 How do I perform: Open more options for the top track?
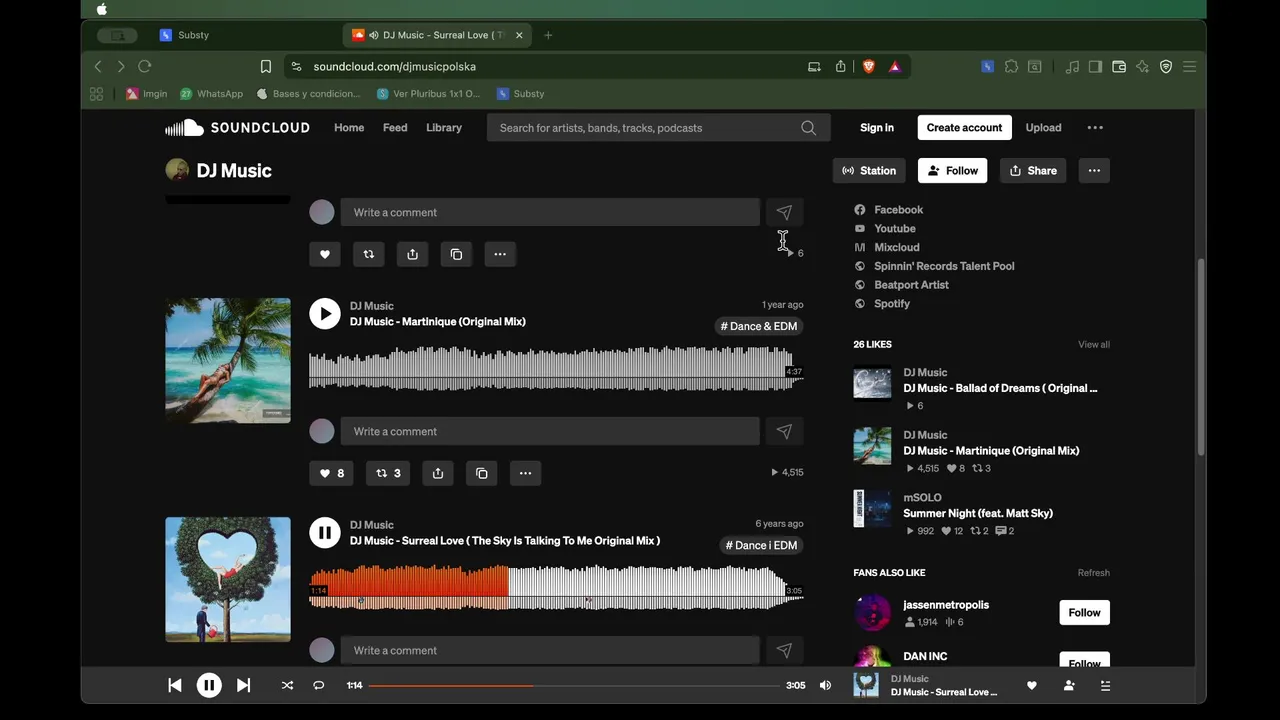[500, 254]
